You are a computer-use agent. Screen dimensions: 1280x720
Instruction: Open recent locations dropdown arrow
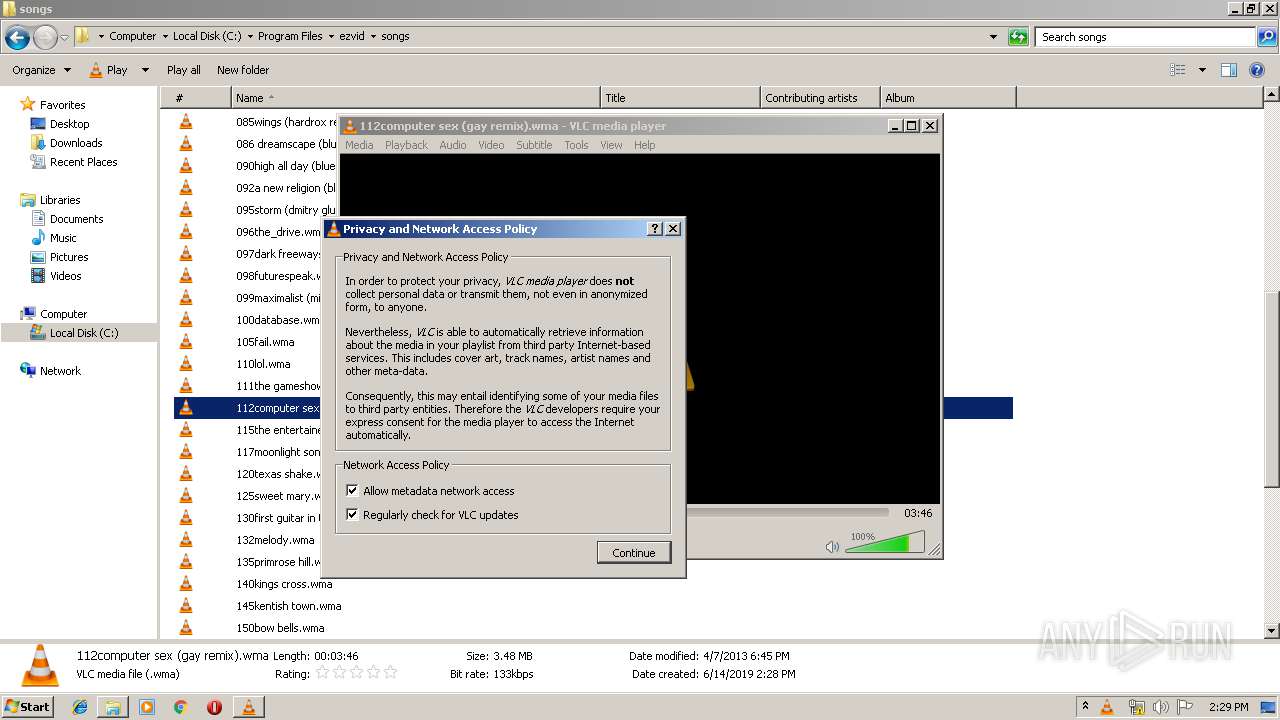click(65, 38)
